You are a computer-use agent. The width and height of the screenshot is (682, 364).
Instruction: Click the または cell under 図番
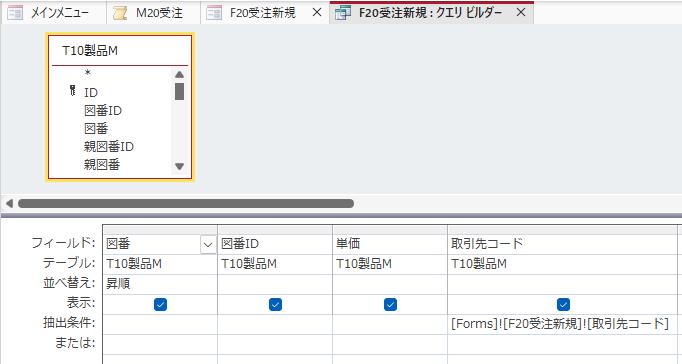tap(160, 344)
